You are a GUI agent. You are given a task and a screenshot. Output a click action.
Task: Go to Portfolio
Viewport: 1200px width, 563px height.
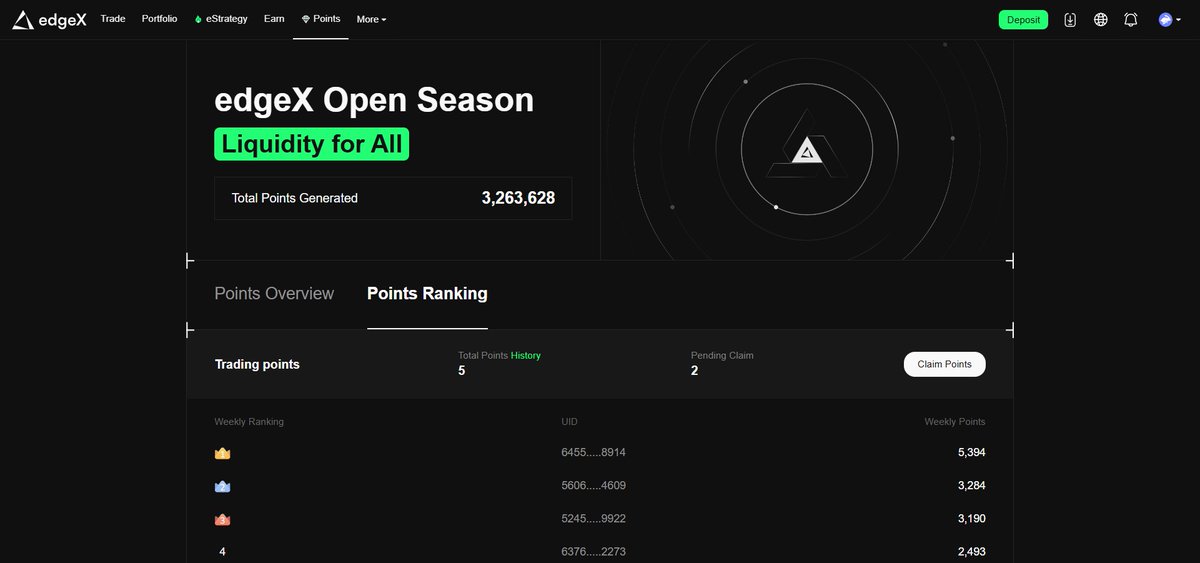point(160,19)
